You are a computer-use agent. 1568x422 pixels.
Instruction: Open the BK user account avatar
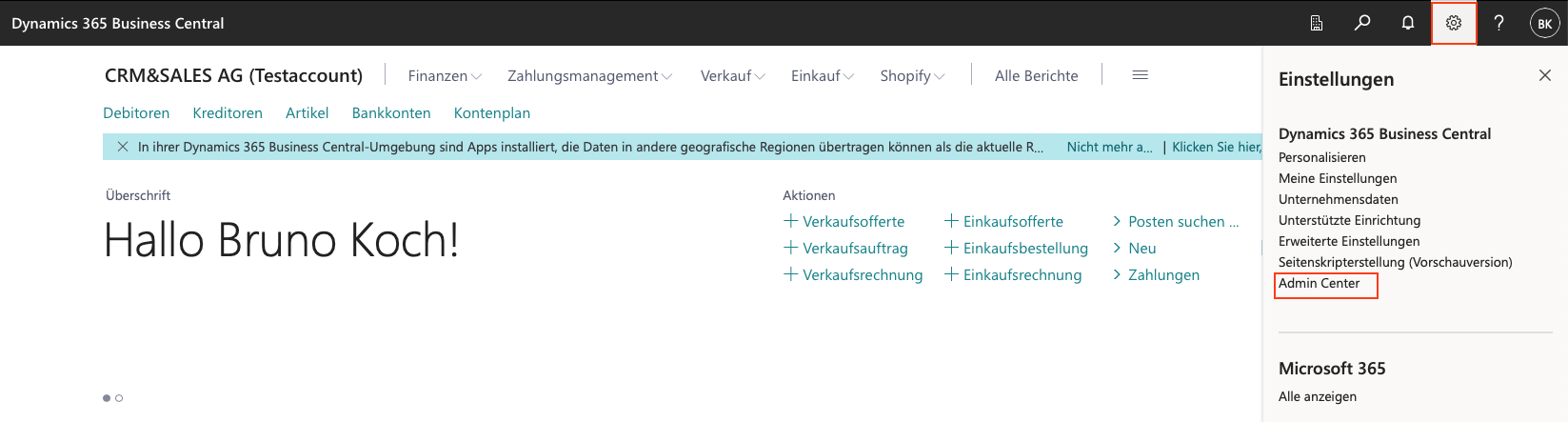1544,23
